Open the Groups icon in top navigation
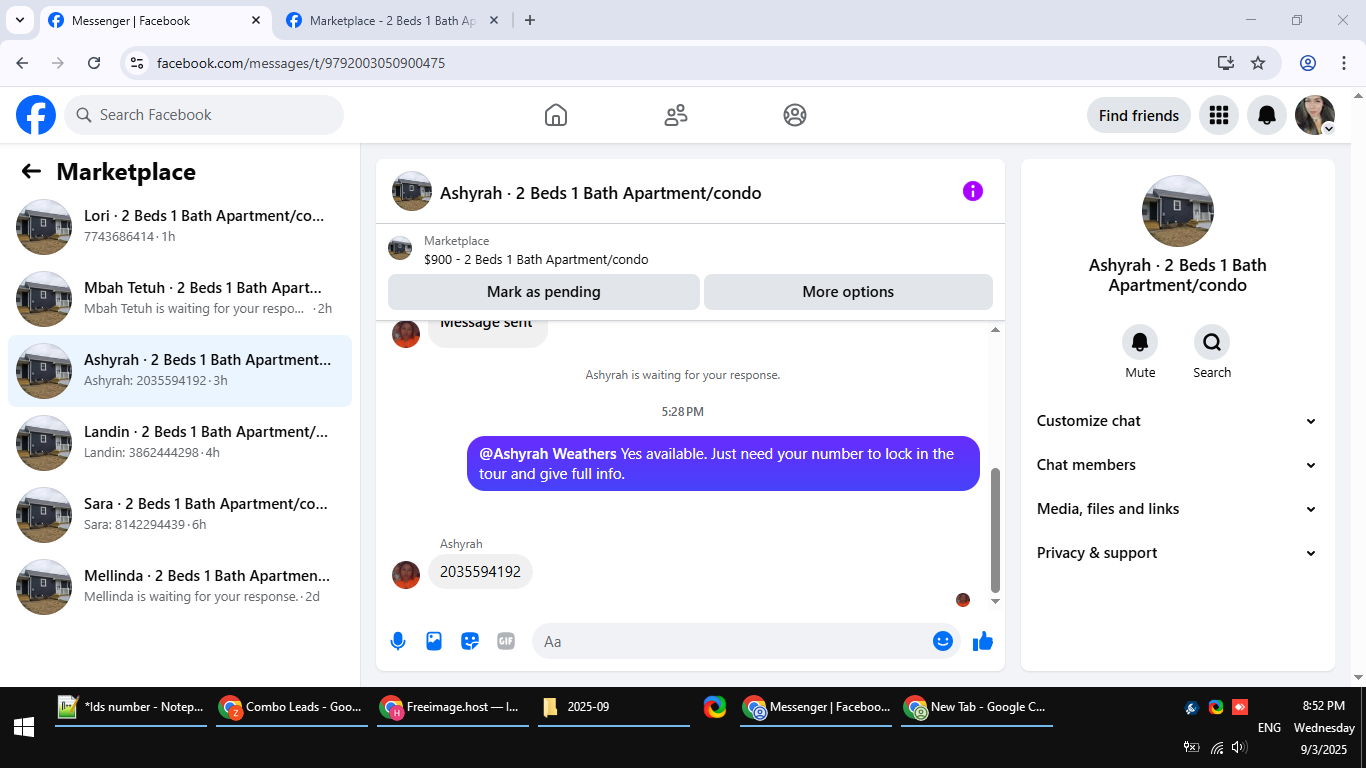 pos(795,115)
